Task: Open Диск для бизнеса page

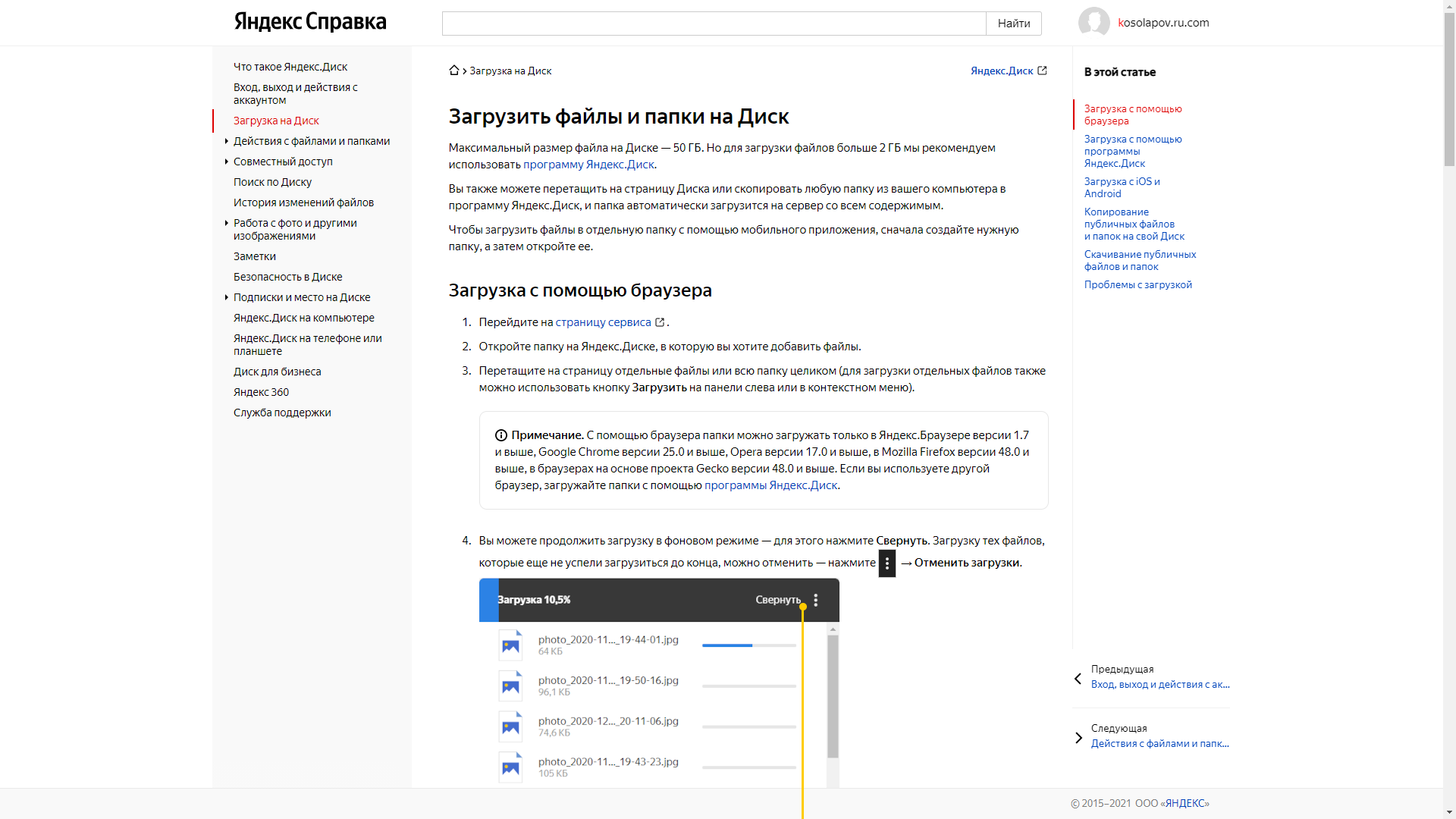Action: (x=278, y=372)
